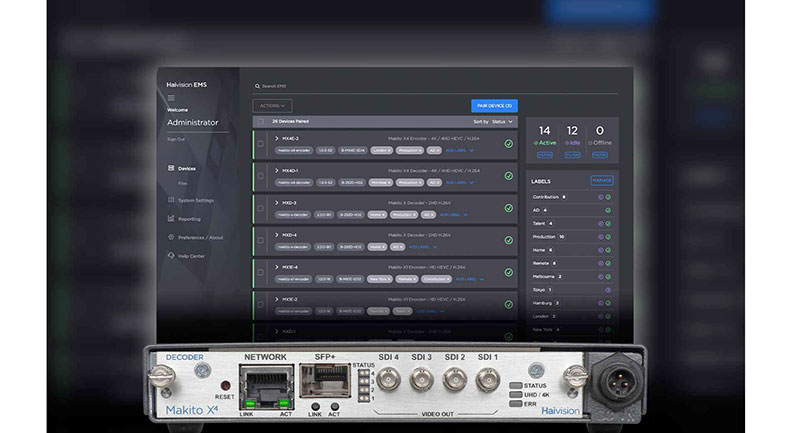Click the Reporting chart icon

(171, 218)
